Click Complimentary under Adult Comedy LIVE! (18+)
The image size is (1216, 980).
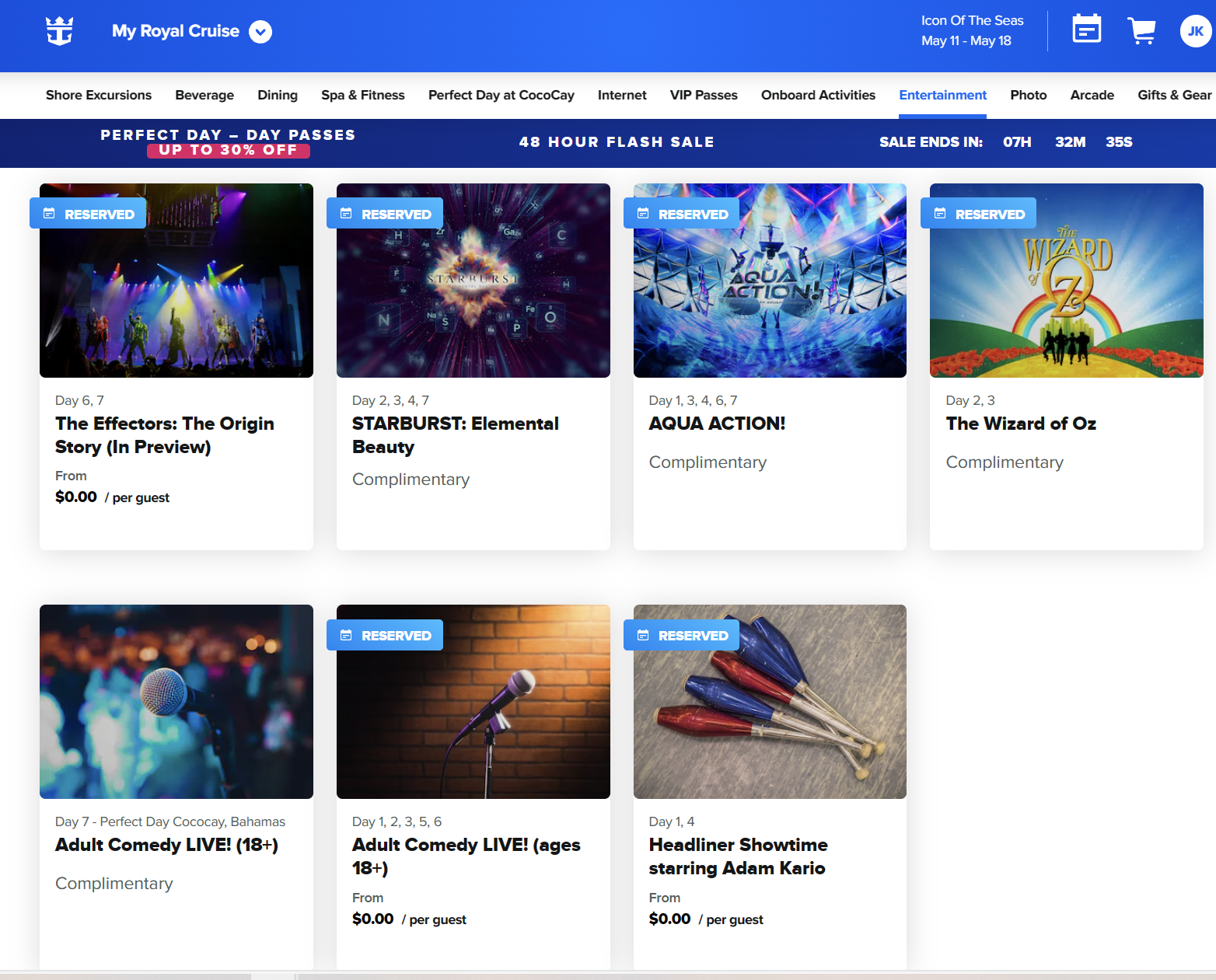[114, 884]
